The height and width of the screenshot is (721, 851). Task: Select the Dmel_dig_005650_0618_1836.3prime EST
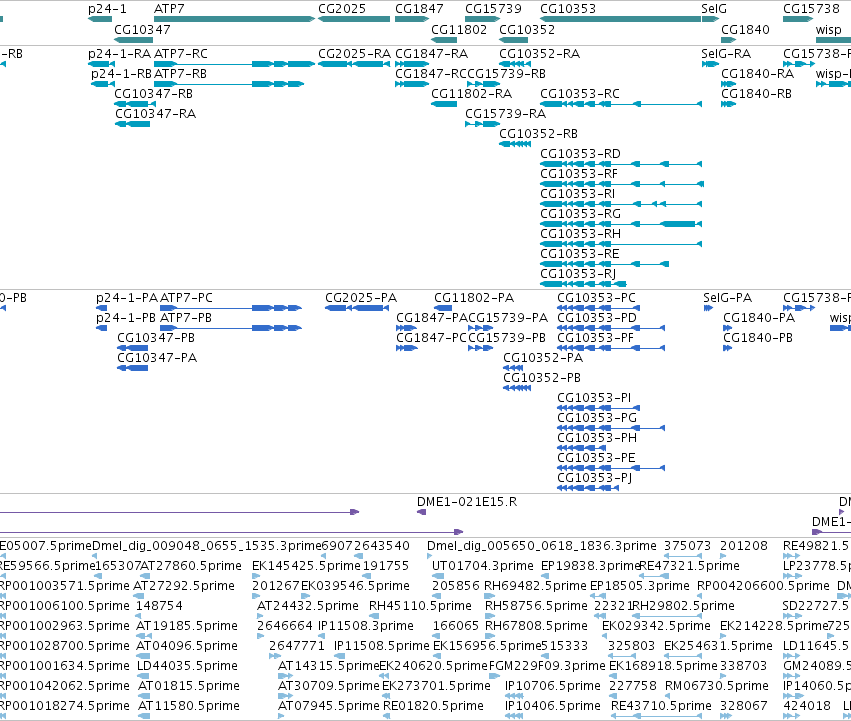click(x=429, y=556)
